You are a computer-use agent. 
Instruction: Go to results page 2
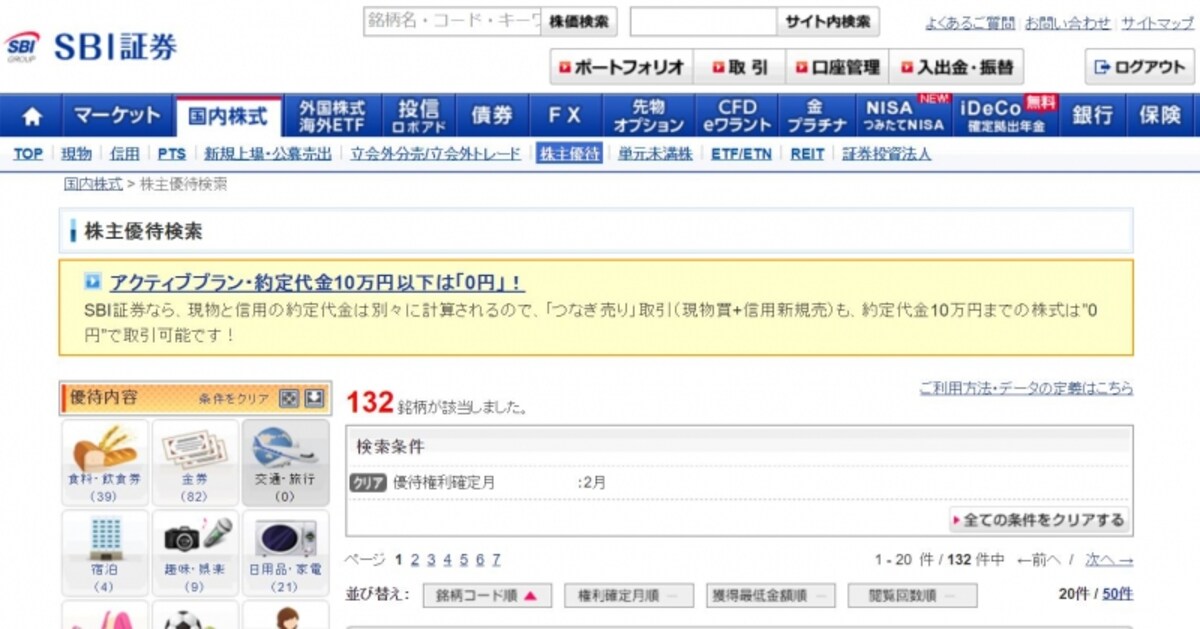[x=415, y=560]
